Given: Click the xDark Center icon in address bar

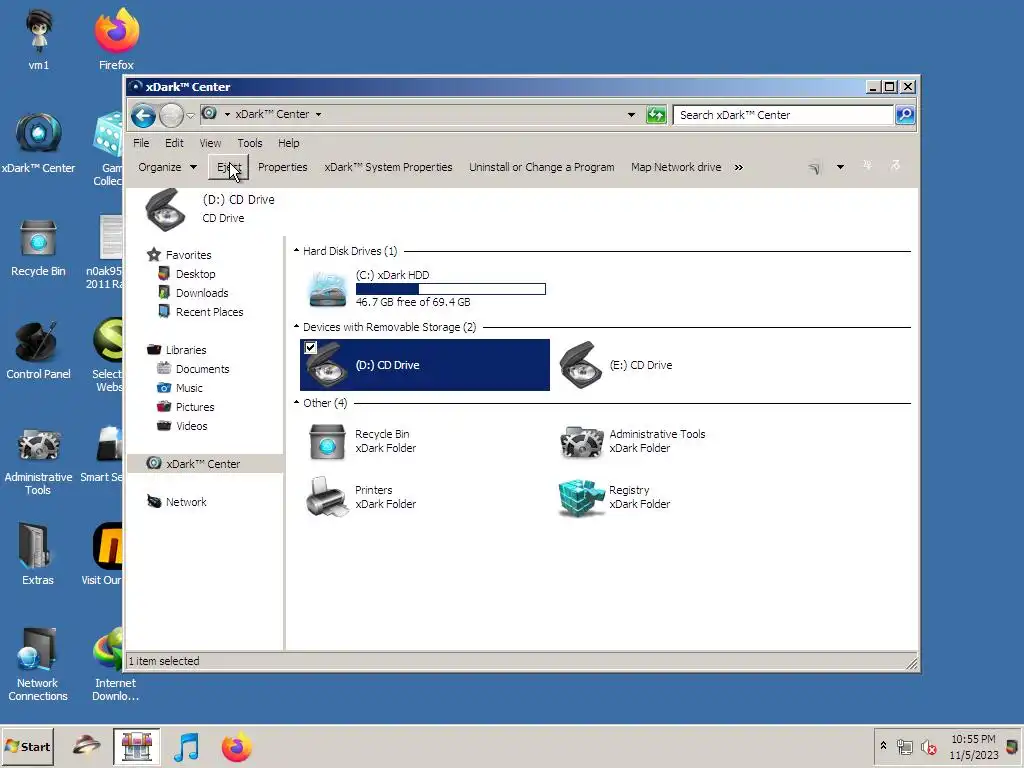Looking at the screenshot, I should (x=209, y=114).
